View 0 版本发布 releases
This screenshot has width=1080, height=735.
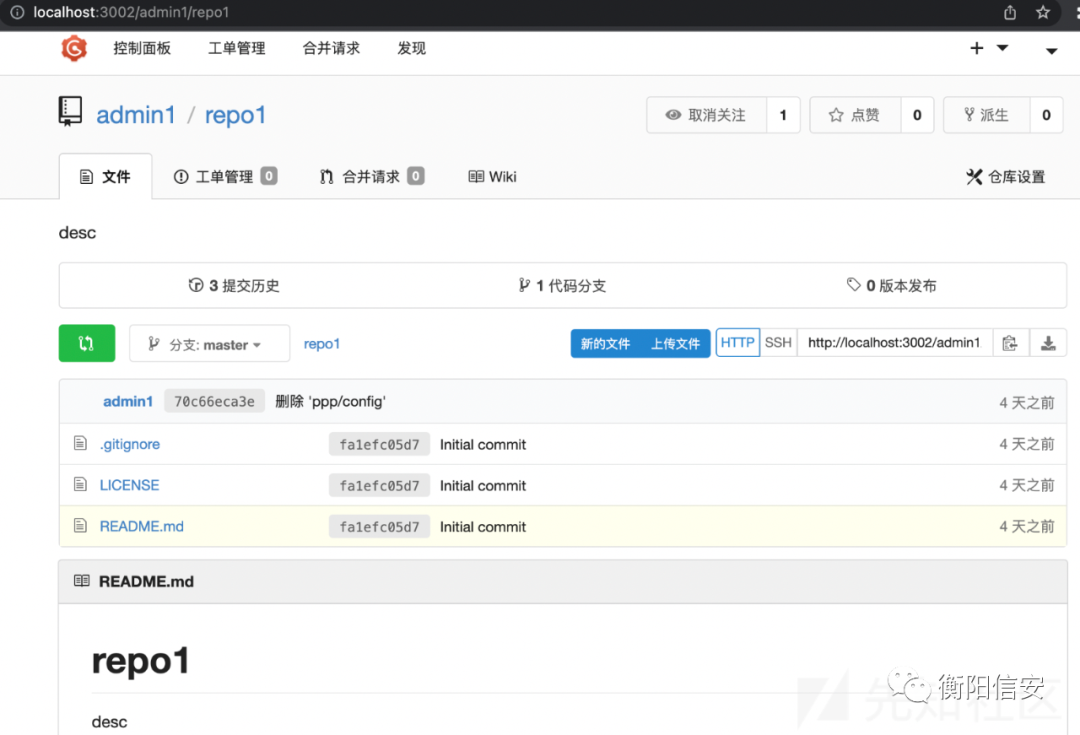[891, 285]
